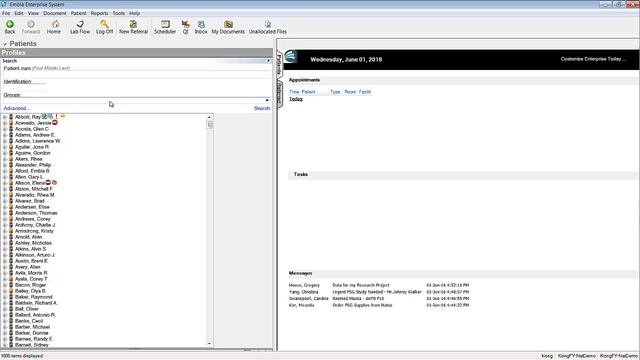The image size is (640, 360).
Task: Click Customize Enterprise Today link
Action: (x=593, y=59)
